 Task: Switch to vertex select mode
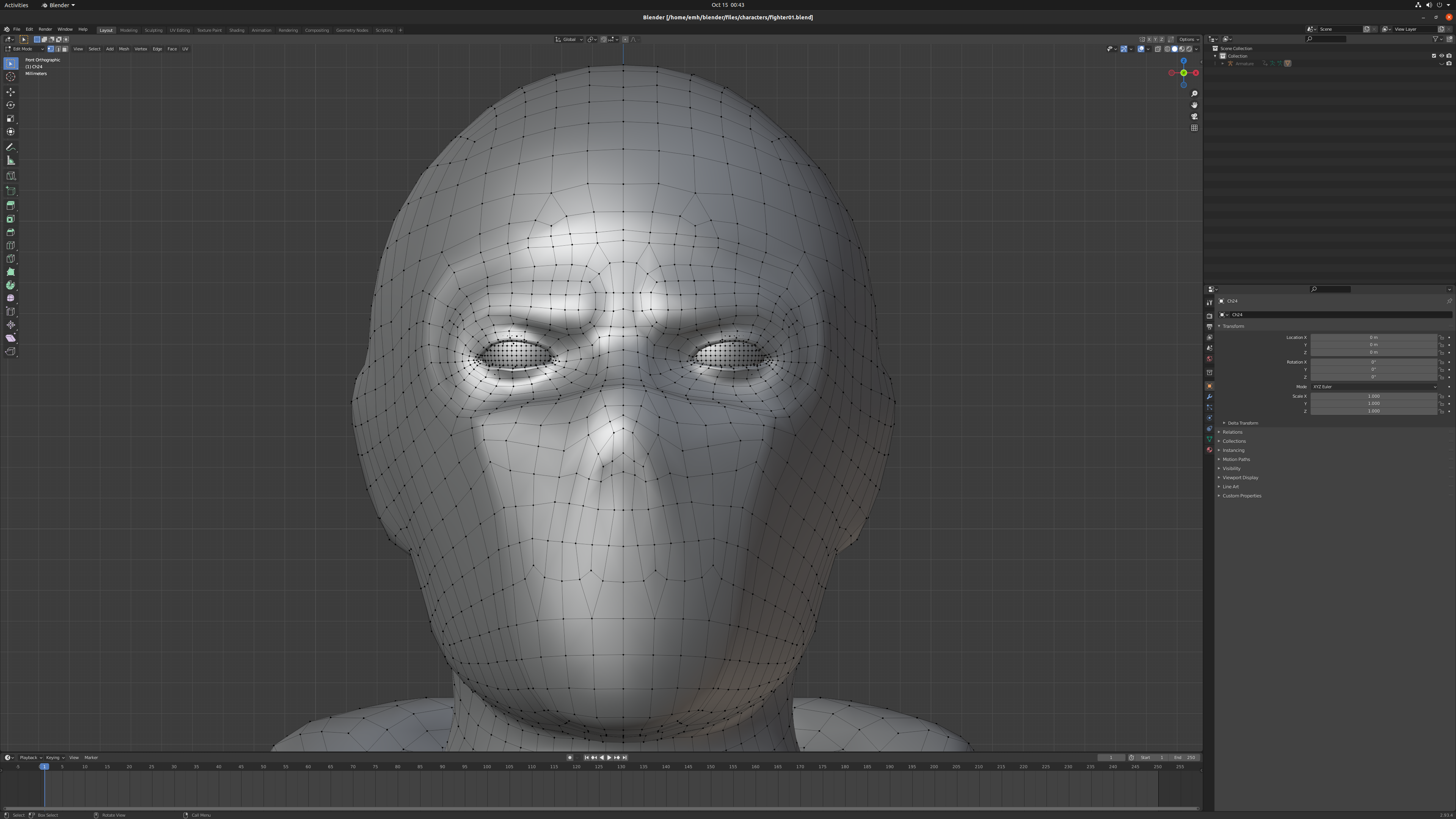pyautogui.click(x=50, y=49)
